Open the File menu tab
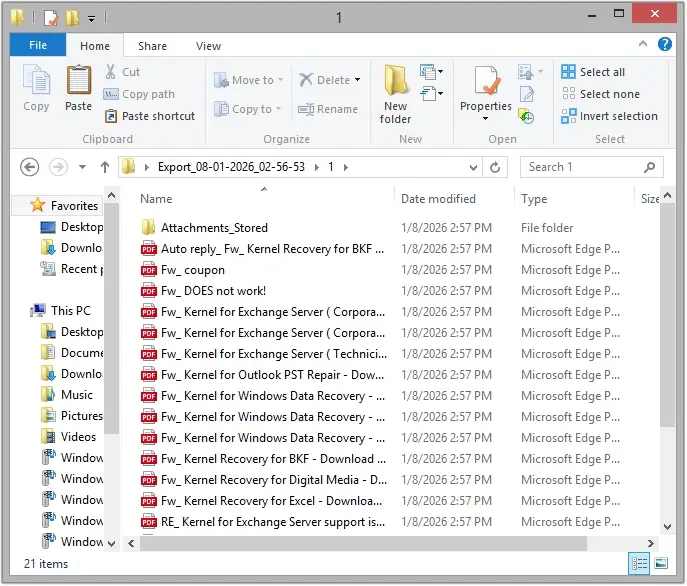 click(38, 45)
